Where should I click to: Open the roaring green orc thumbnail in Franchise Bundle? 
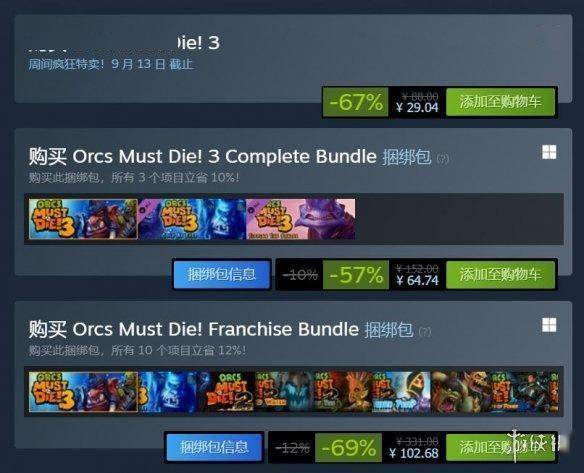tap(460, 392)
